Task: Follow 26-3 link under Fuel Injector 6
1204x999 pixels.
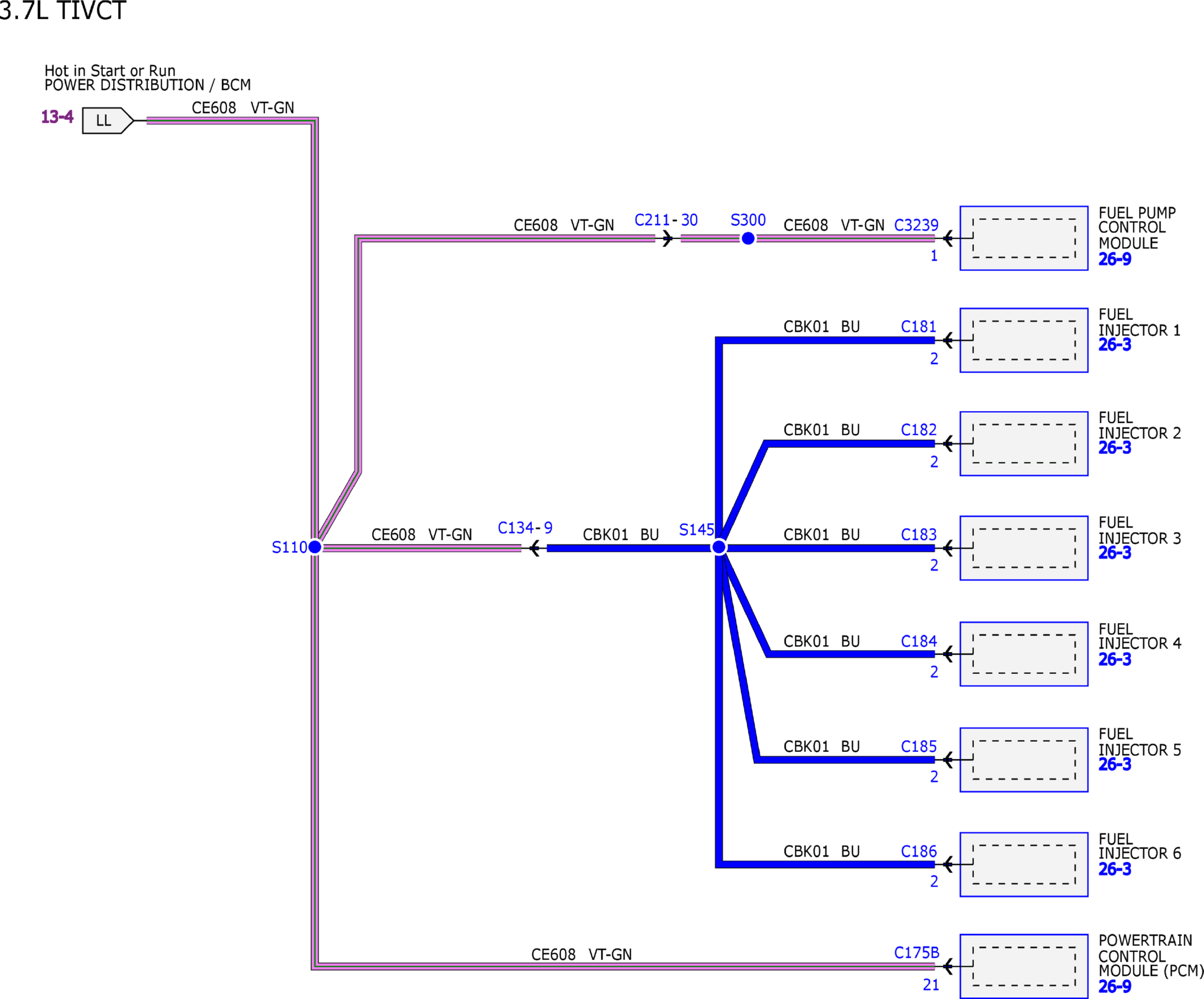Action: pos(1115,870)
